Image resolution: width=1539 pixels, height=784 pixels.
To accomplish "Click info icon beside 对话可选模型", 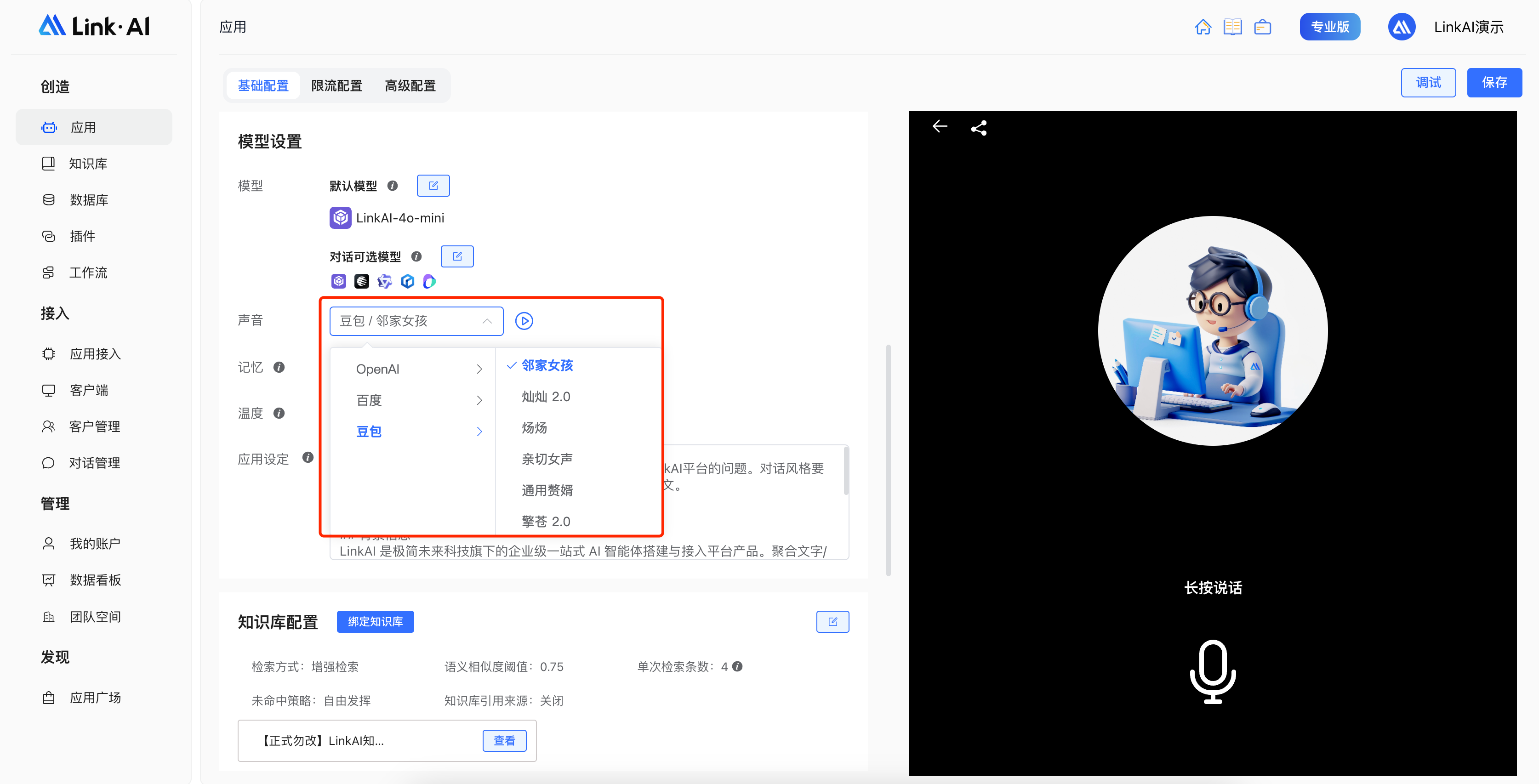I will click(x=416, y=256).
